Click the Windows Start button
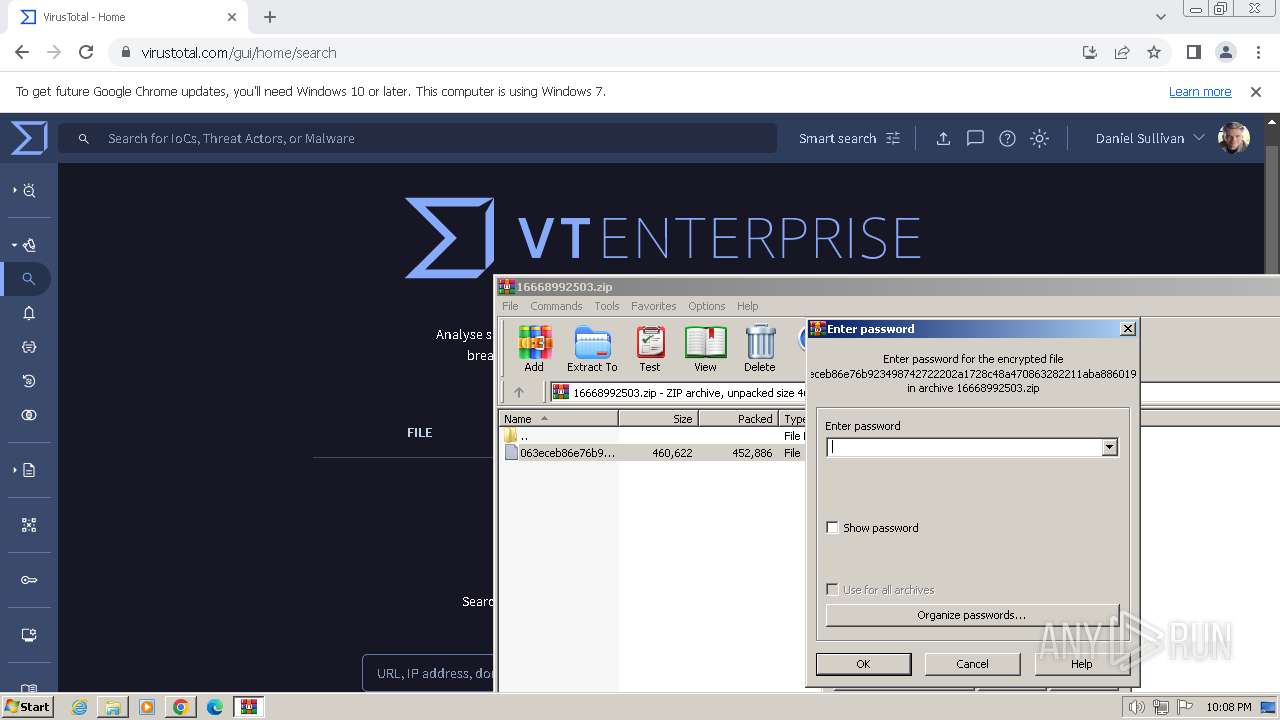The image size is (1280, 720). point(28,706)
